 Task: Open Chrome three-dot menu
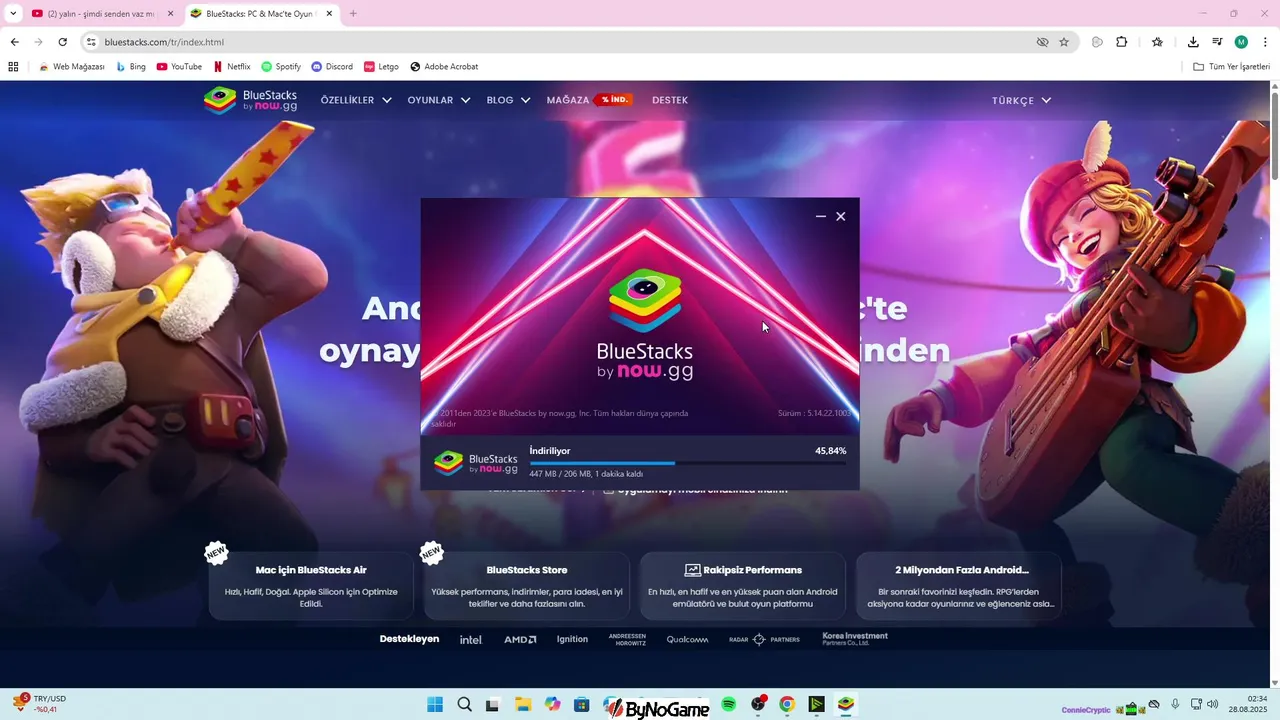click(1264, 42)
